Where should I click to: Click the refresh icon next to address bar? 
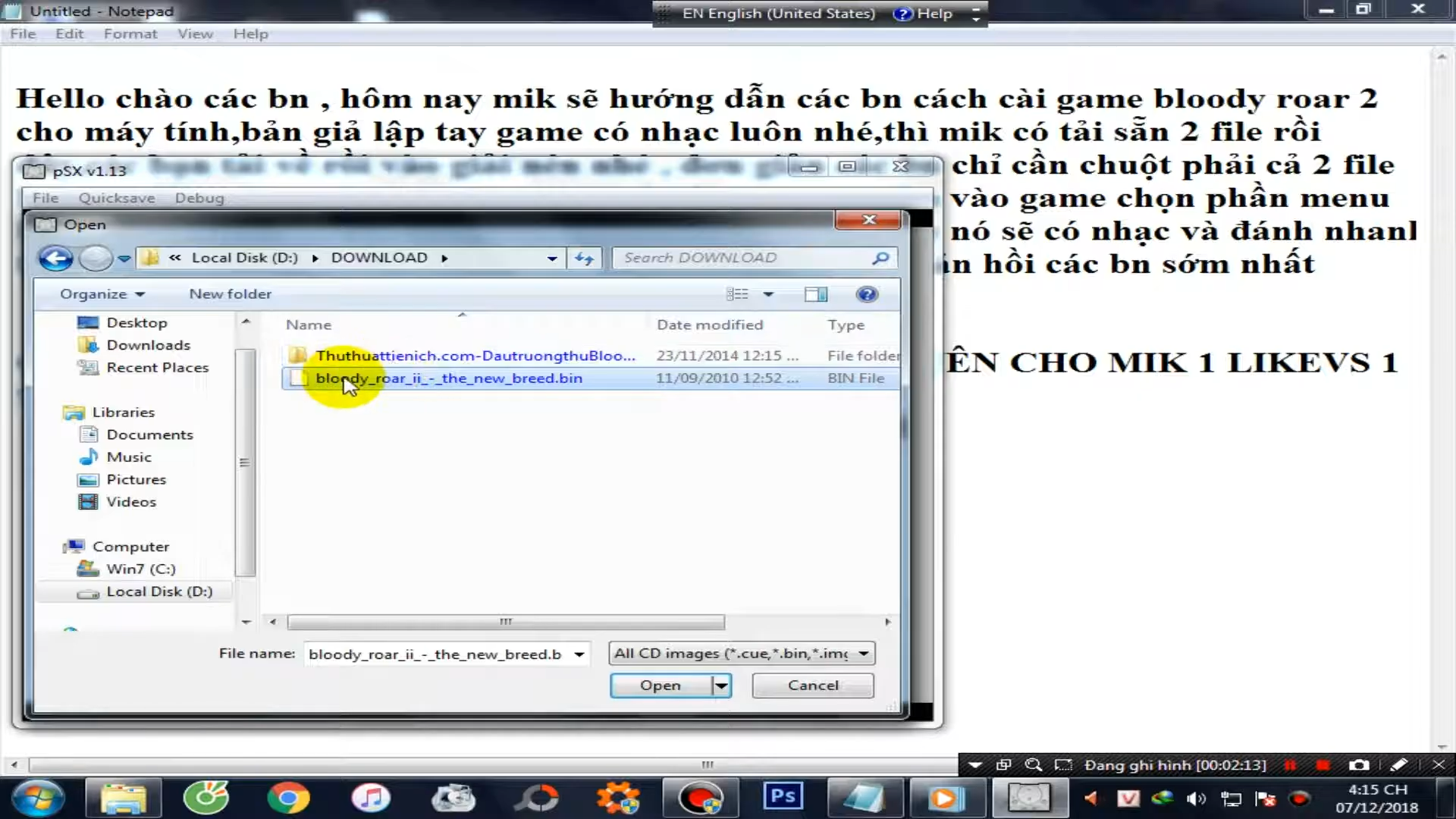[584, 259]
